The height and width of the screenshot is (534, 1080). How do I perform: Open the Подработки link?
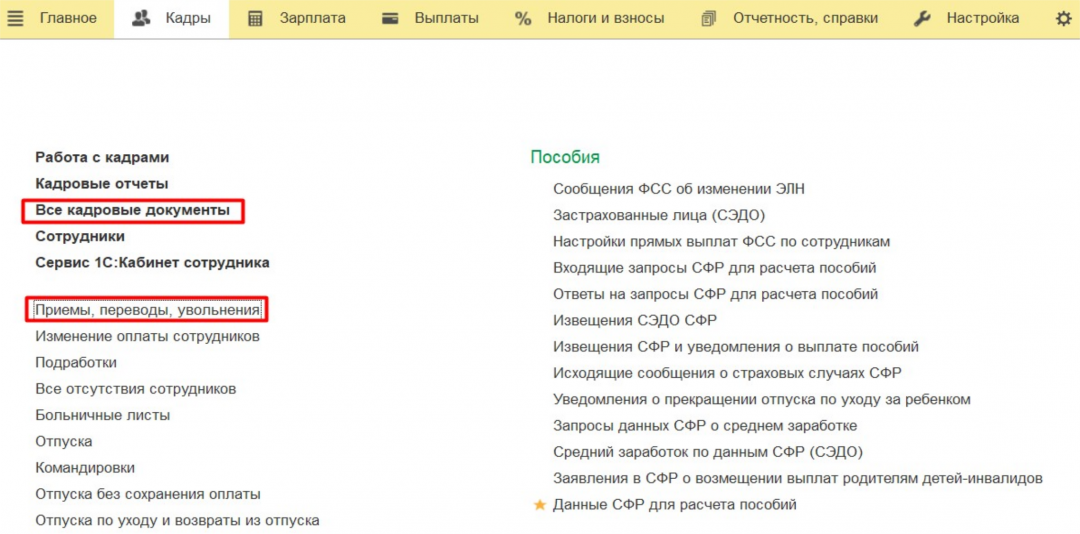tap(76, 362)
